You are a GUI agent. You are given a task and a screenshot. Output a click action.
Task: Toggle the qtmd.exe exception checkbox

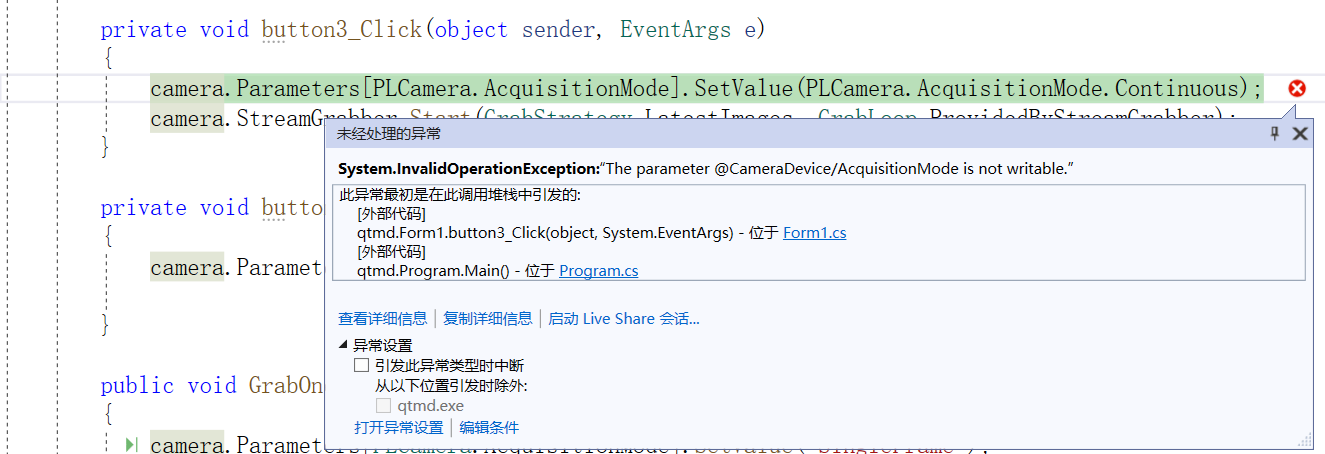tap(383, 406)
